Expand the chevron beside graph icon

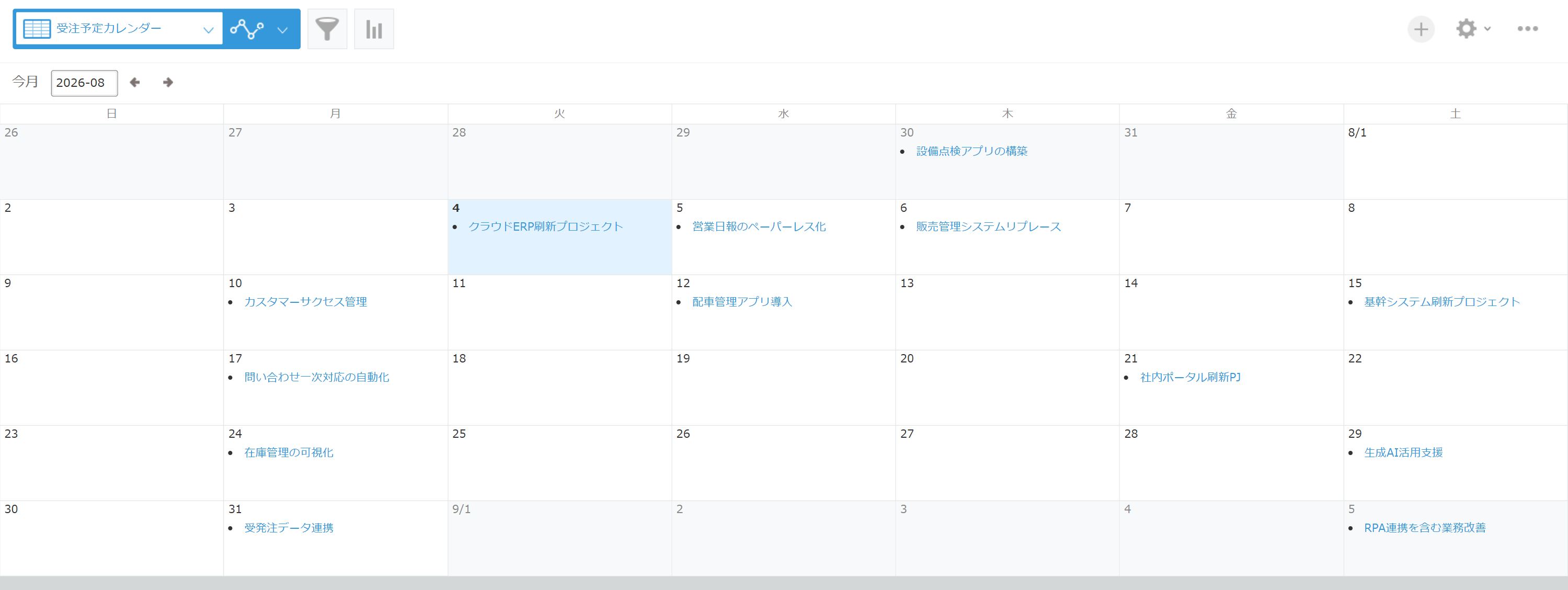(282, 29)
